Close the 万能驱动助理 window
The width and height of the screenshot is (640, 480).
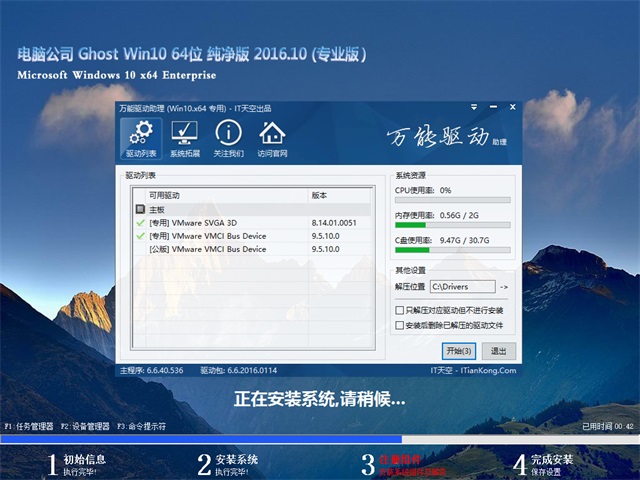513,107
